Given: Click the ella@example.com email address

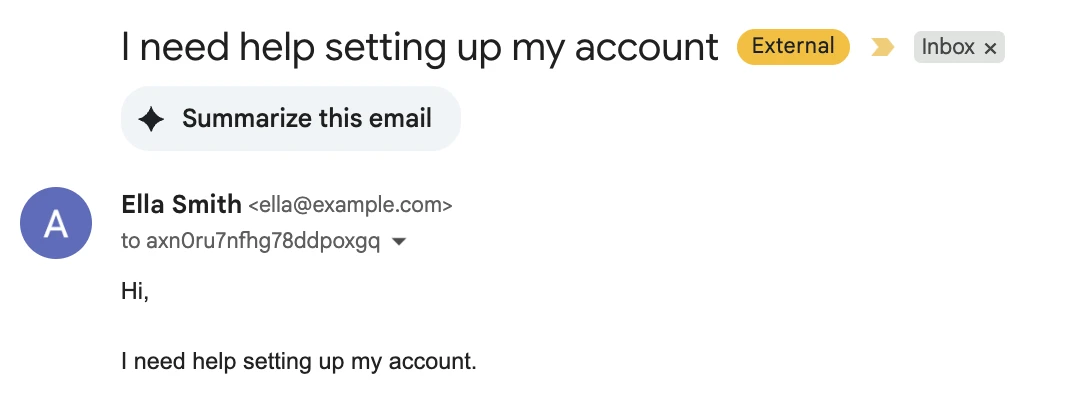Looking at the screenshot, I should pyautogui.click(x=350, y=206).
